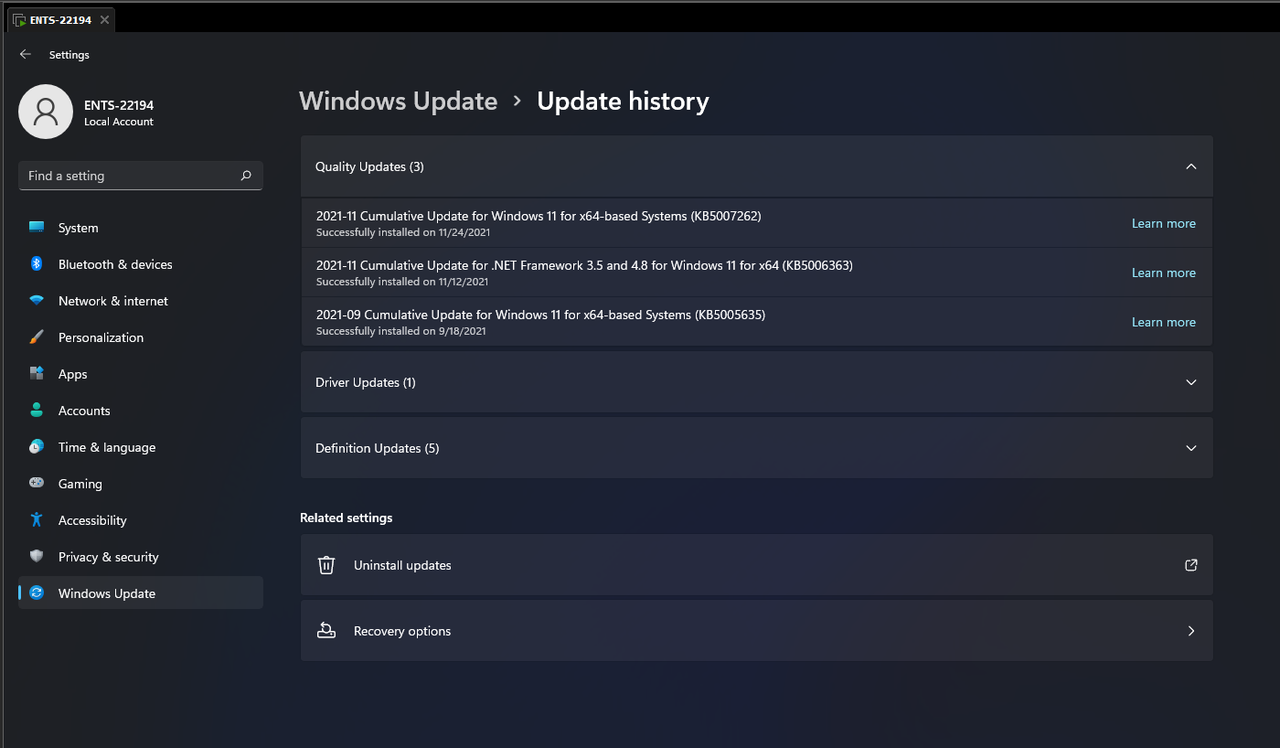Click the Uninstall updates trash icon
Screen dimensions: 1280x748
pos(326,565)
